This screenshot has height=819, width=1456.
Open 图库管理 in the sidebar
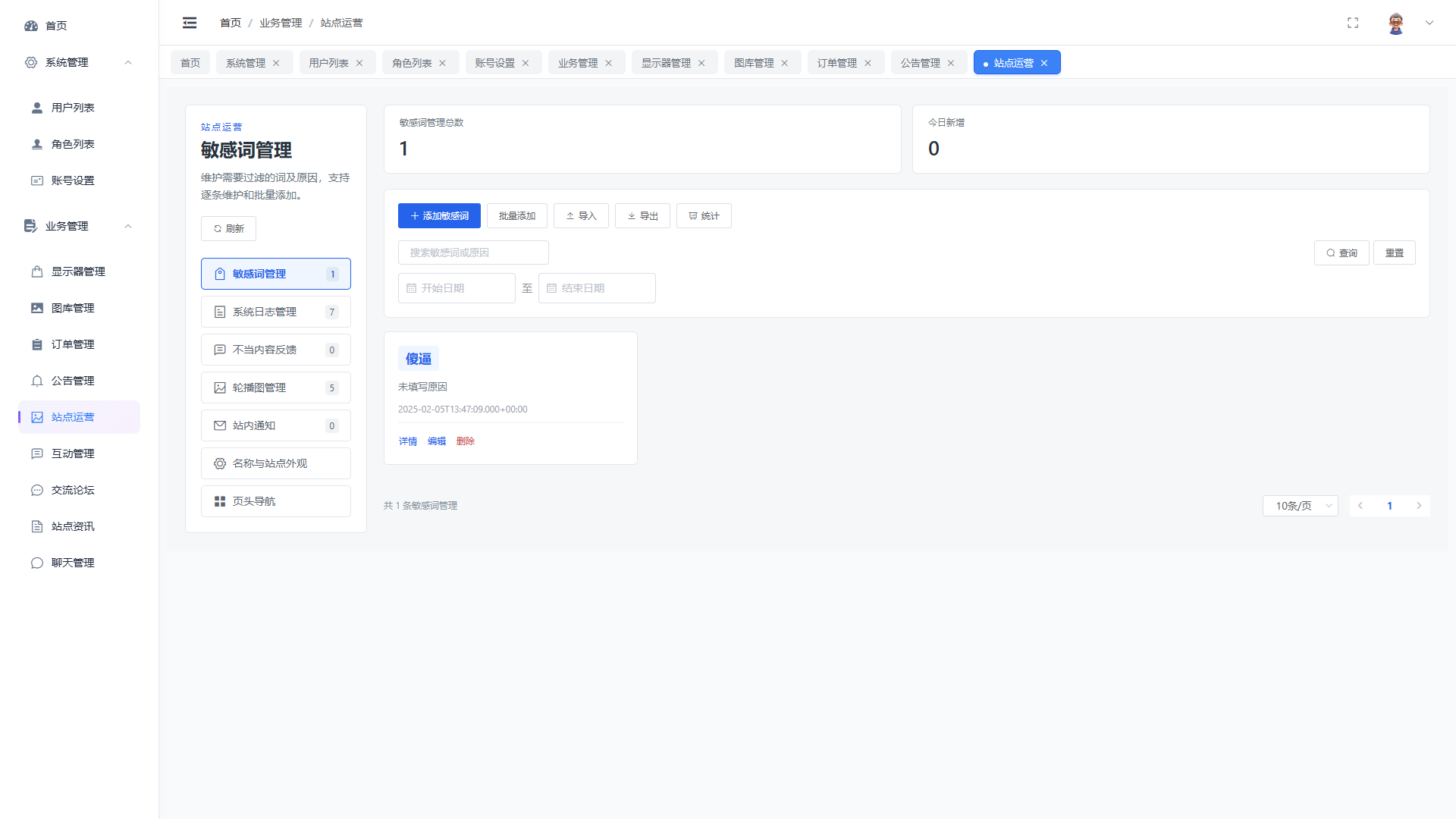point(80,308)
